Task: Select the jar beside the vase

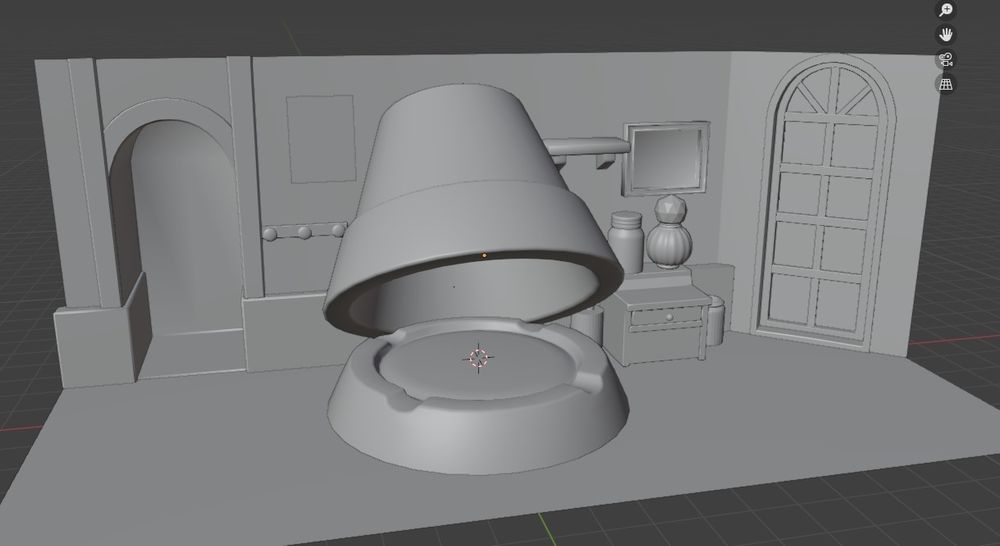Action: [626, 242]
